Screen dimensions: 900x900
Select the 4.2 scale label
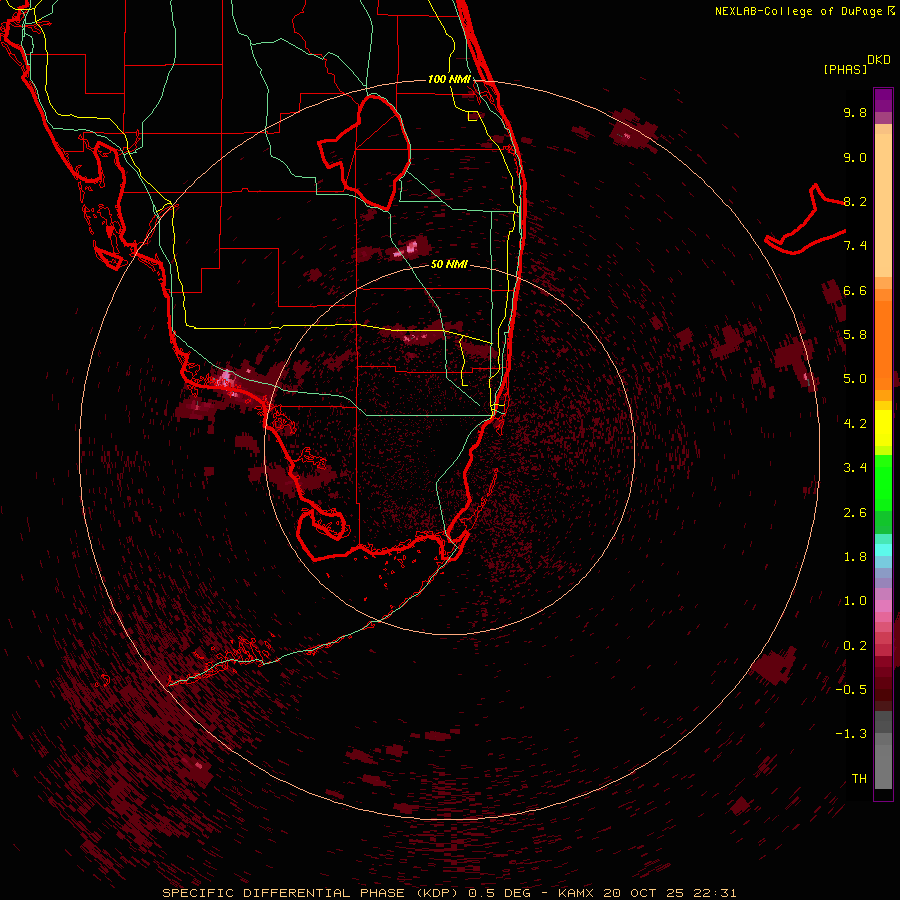coord(855,424)
